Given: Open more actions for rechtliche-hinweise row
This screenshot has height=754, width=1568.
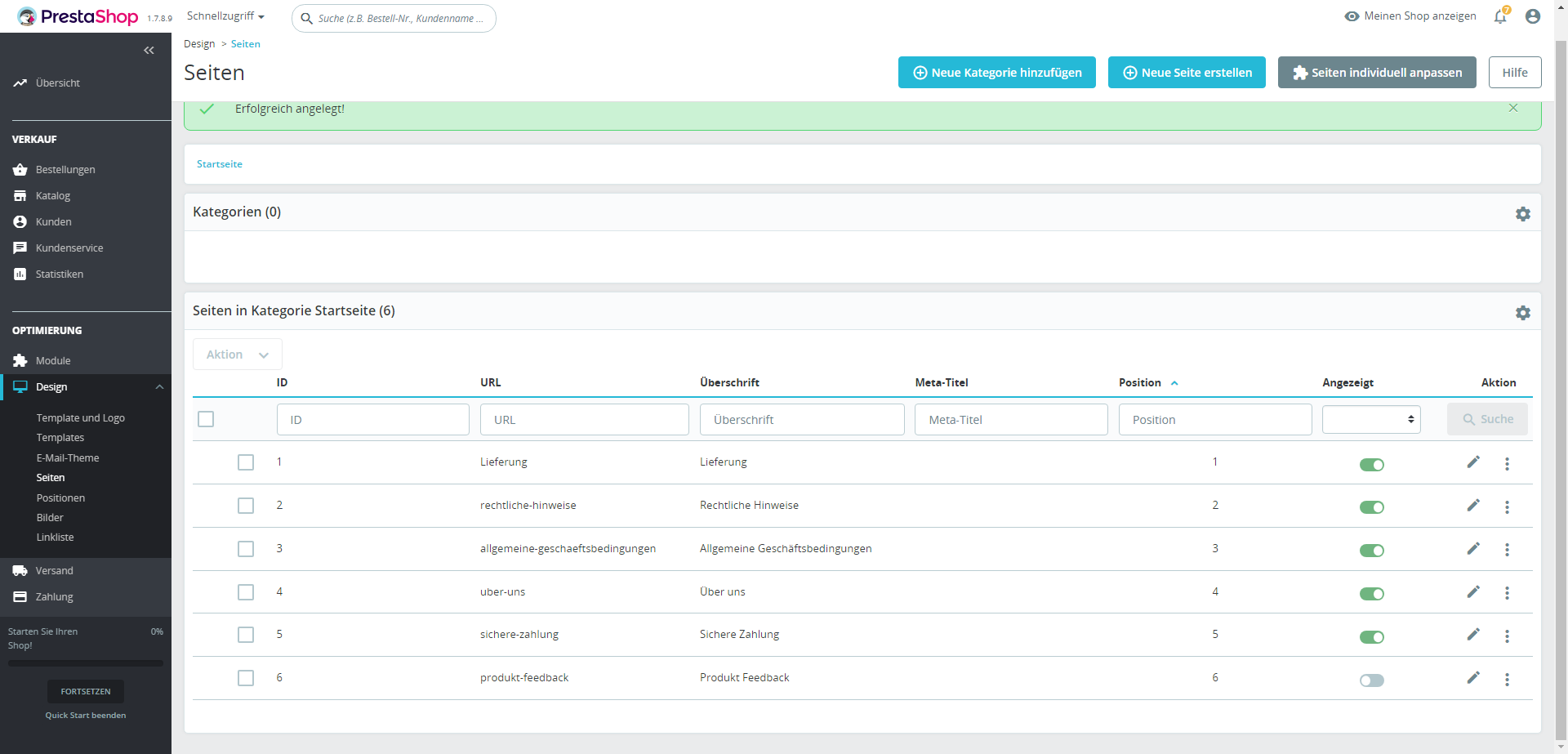Looking at the screenshot, I should coord(1507,507).
